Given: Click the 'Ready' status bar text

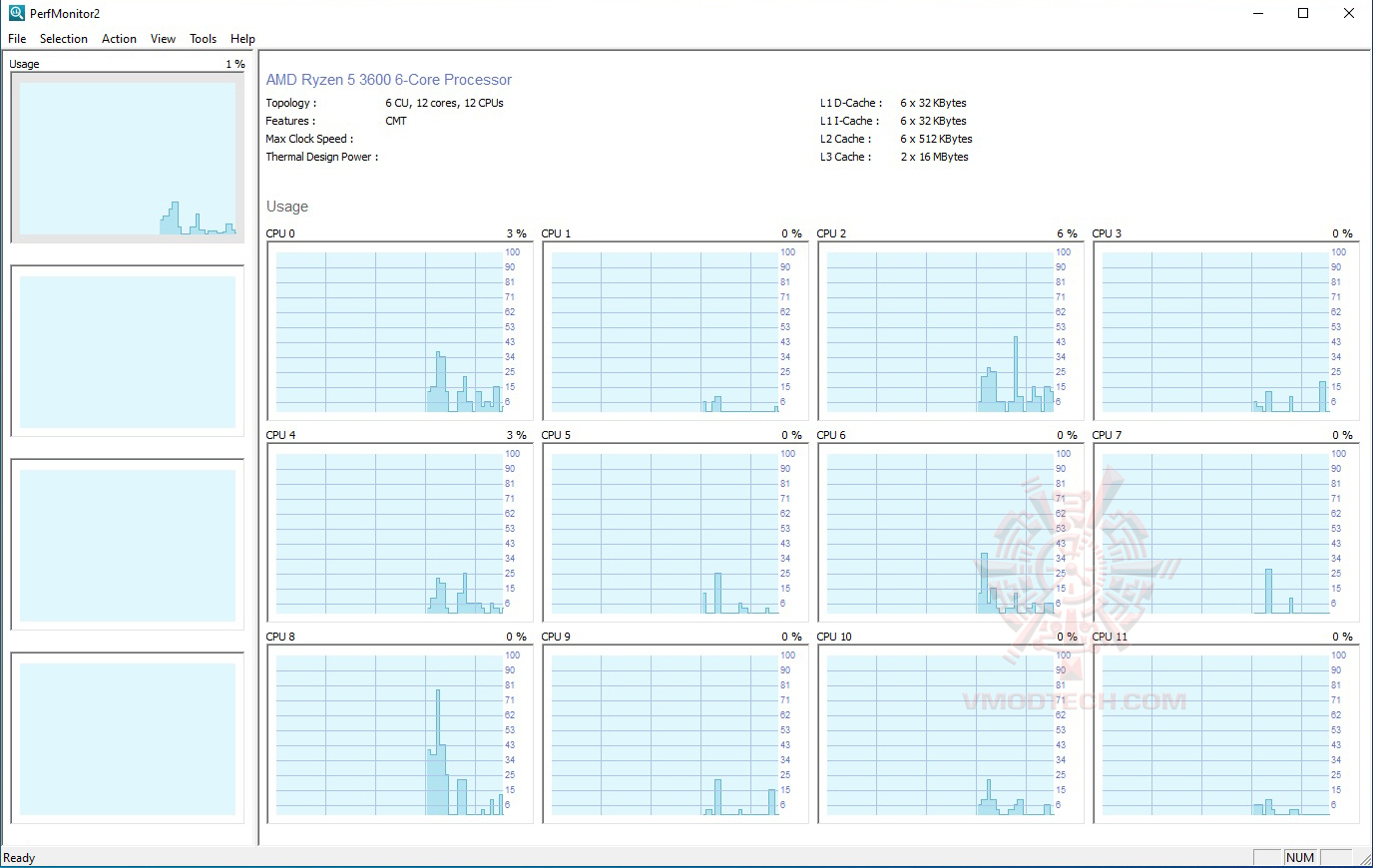Looking at the screenshot, I should (19, 858).
